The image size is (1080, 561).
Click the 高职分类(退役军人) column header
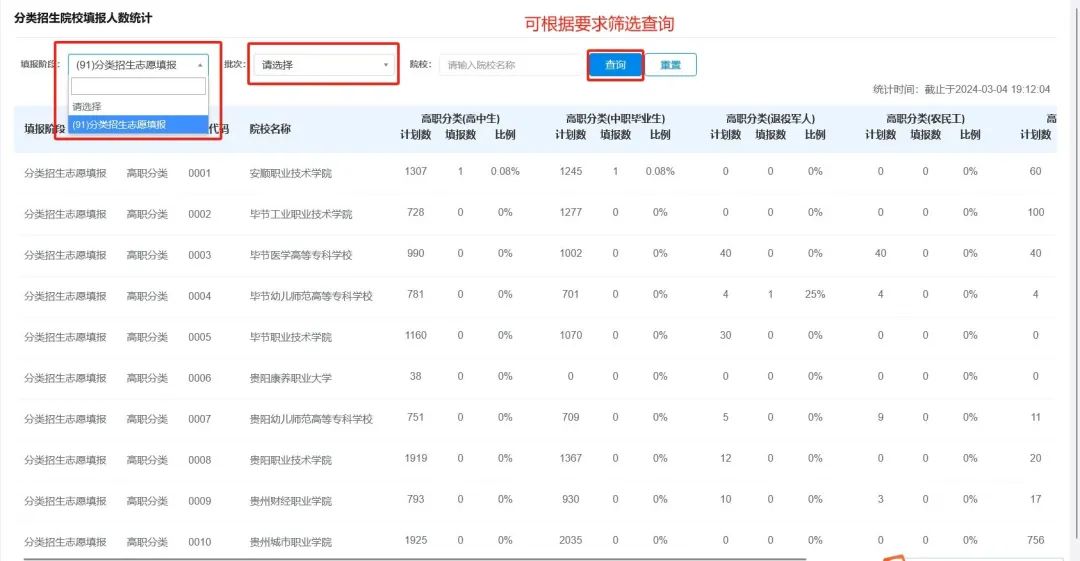click(x=770, y=119)
